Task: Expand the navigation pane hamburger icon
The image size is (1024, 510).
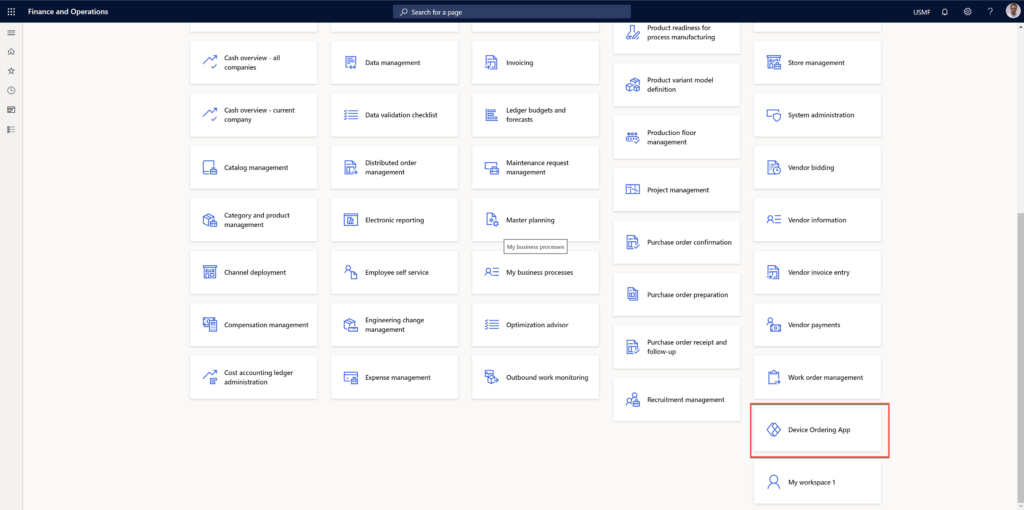Action: point(11,32)
